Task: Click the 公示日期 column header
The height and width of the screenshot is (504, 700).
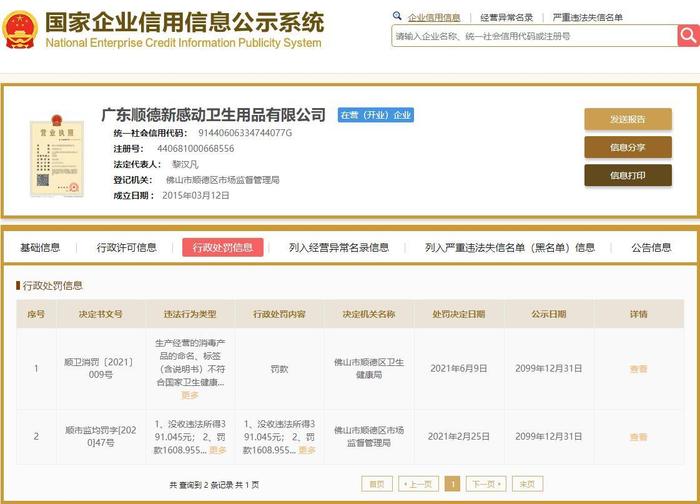Action: coord(549,314)
